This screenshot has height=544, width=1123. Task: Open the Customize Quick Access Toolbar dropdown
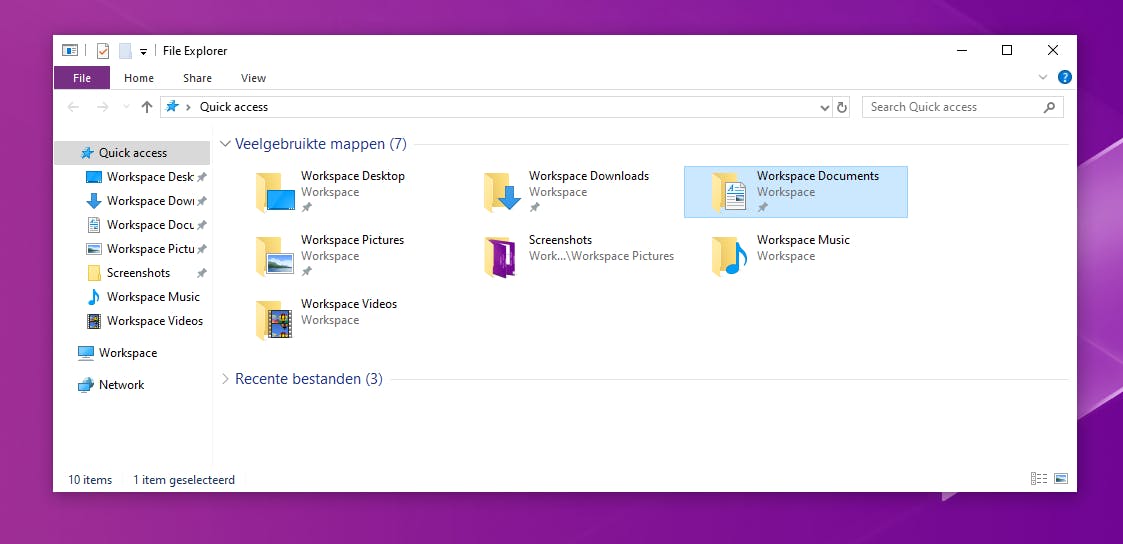(143, 52)
